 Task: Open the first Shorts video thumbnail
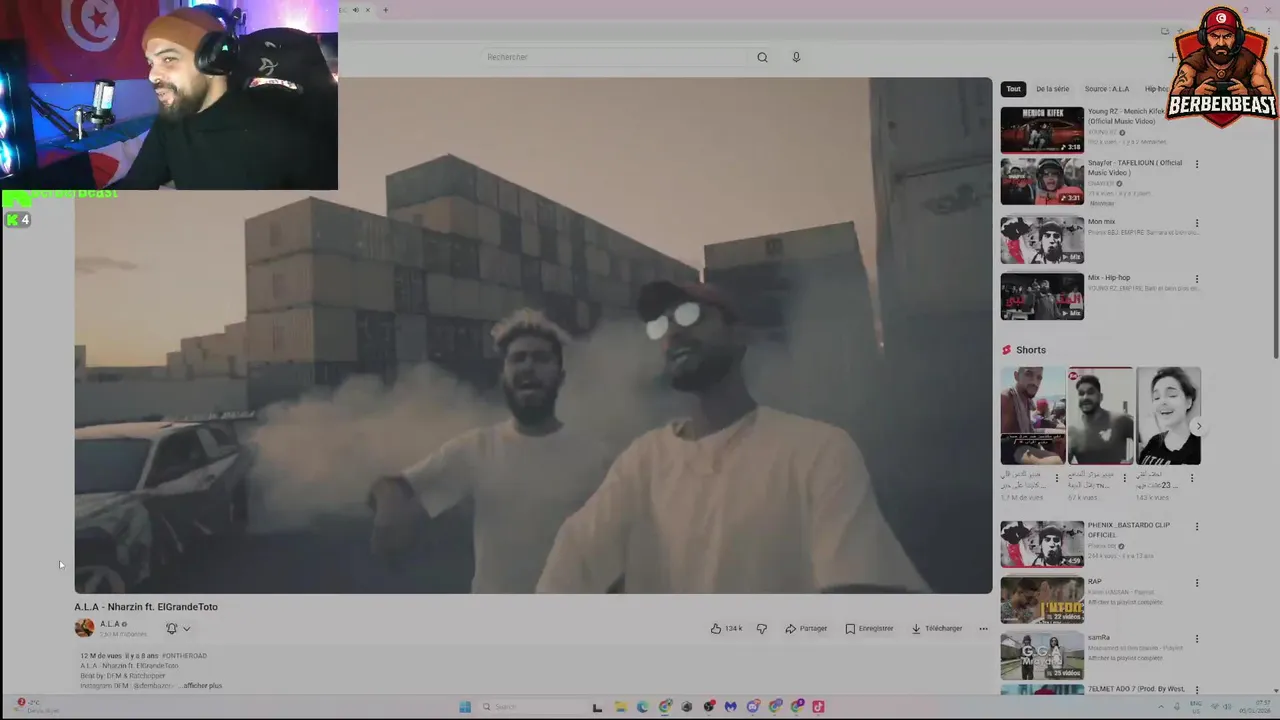pos(1033,416)
